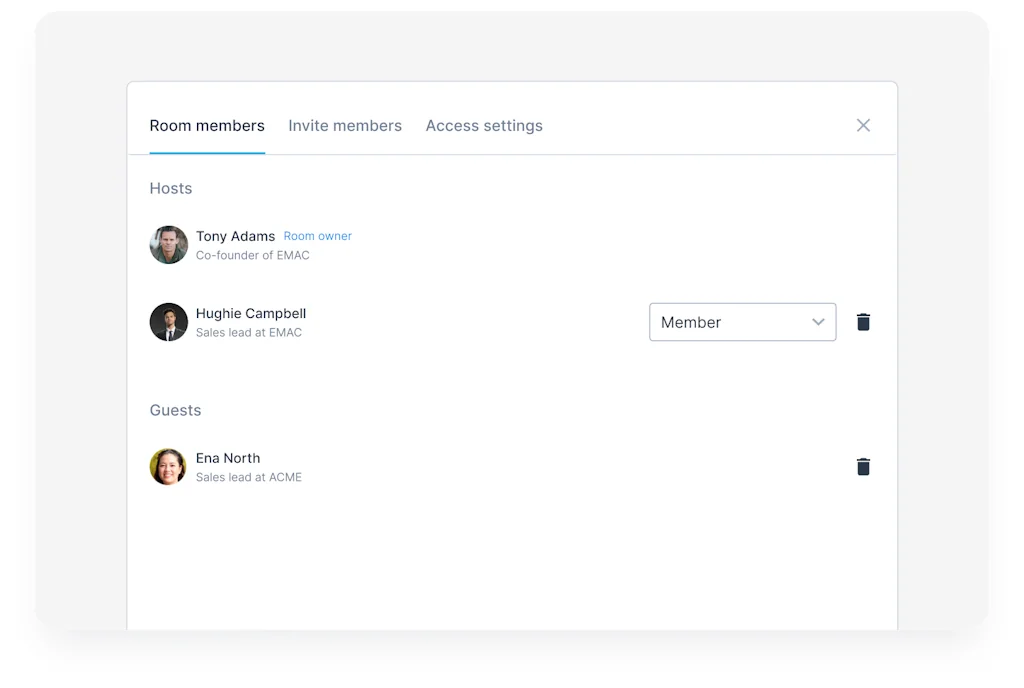
Task: Delete Hughie Campbell using his trash icon
Action: click(863, 322)
